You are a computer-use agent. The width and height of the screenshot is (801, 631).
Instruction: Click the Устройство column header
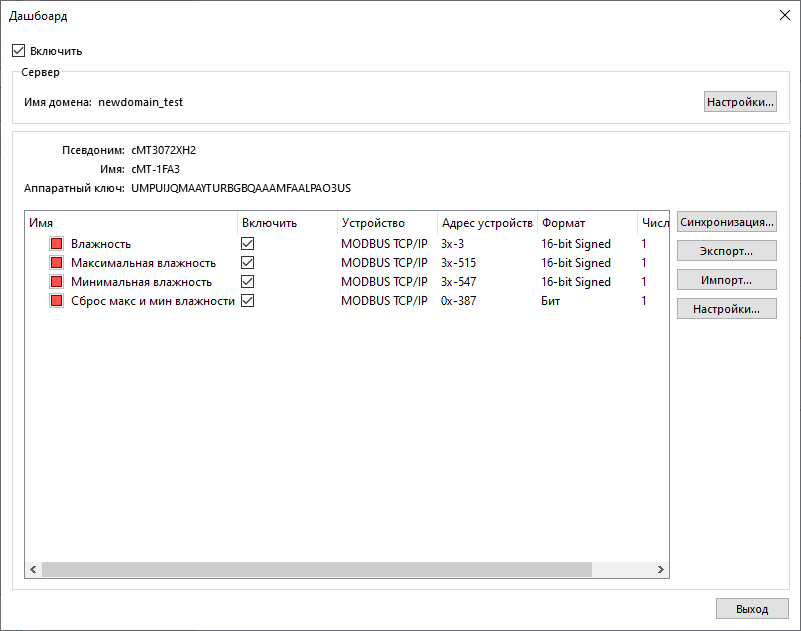(385, 223)
